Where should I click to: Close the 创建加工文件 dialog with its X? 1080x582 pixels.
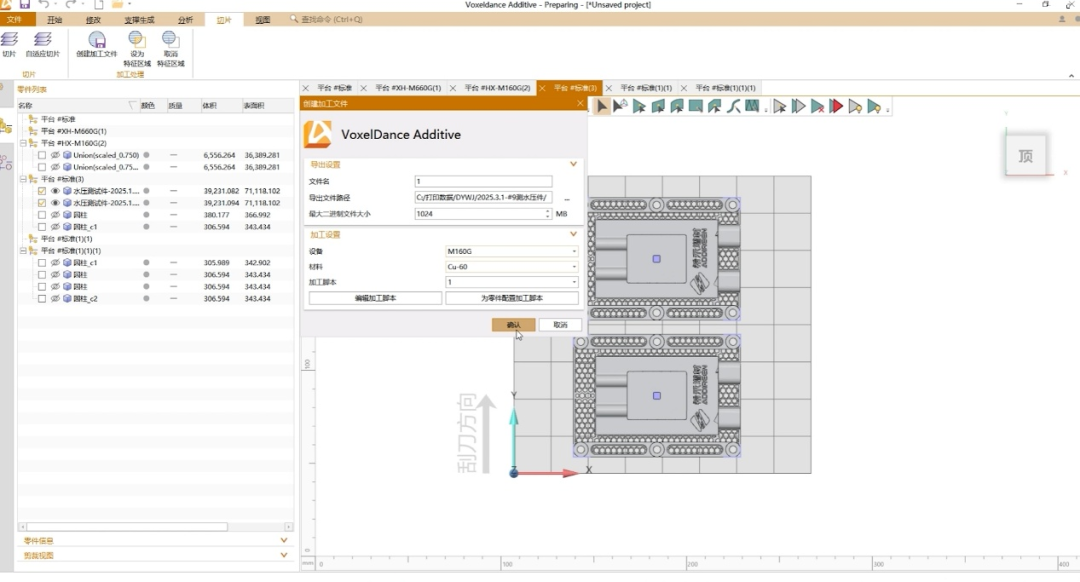pos(580,103)
